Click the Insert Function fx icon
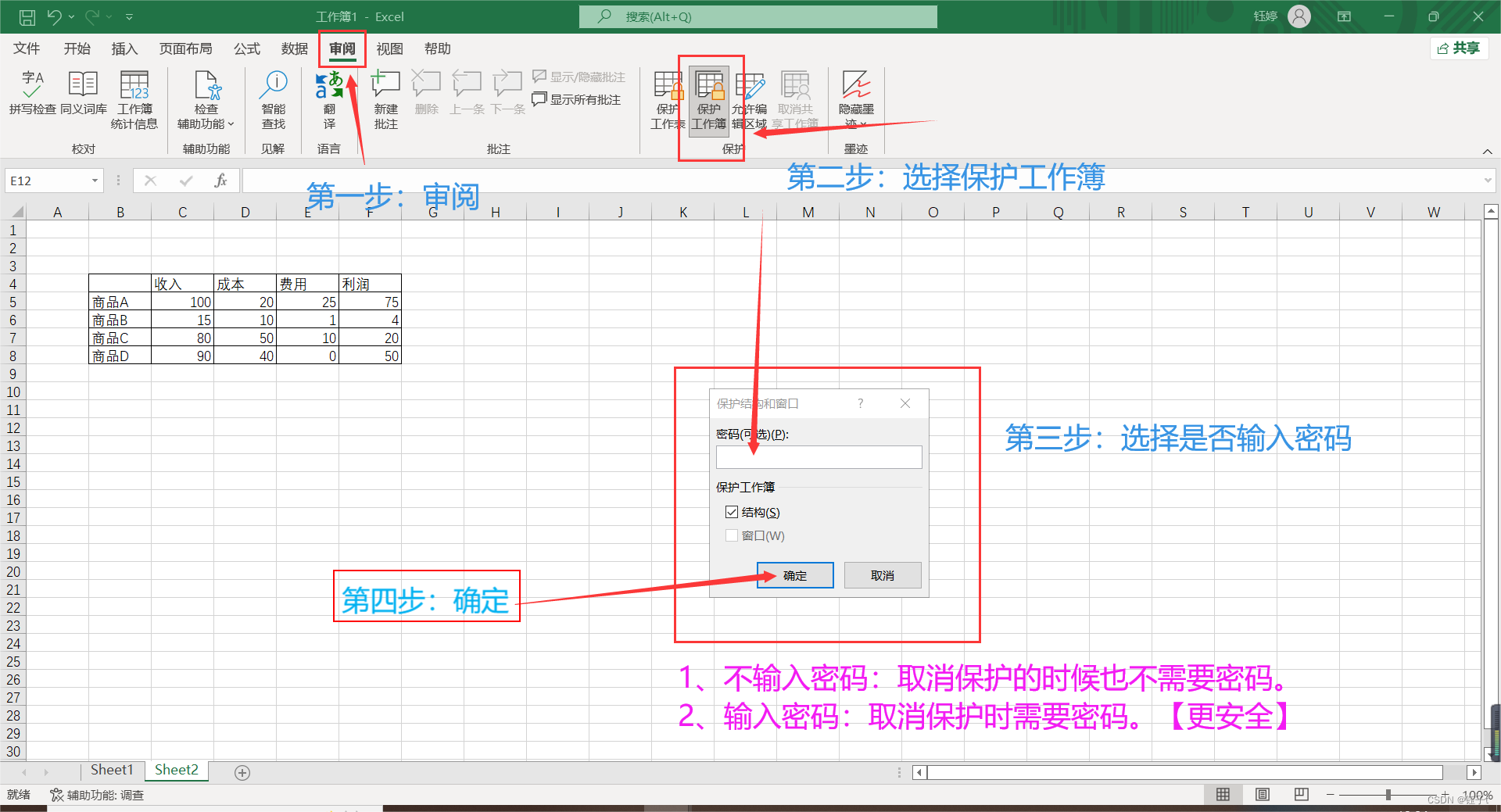The height and width of the screenshot is (812, 1501). coord(220,181)
